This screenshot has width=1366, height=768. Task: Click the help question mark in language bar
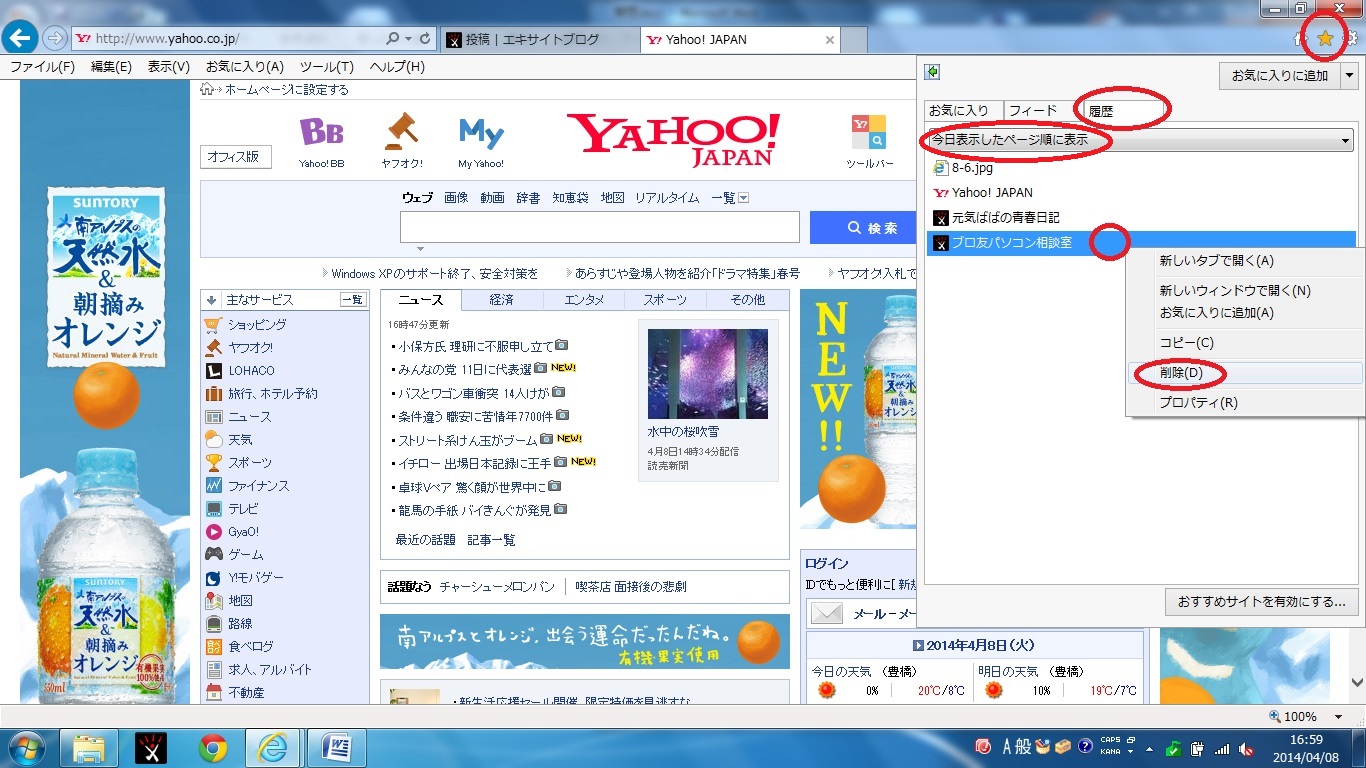click(1085, 747)
